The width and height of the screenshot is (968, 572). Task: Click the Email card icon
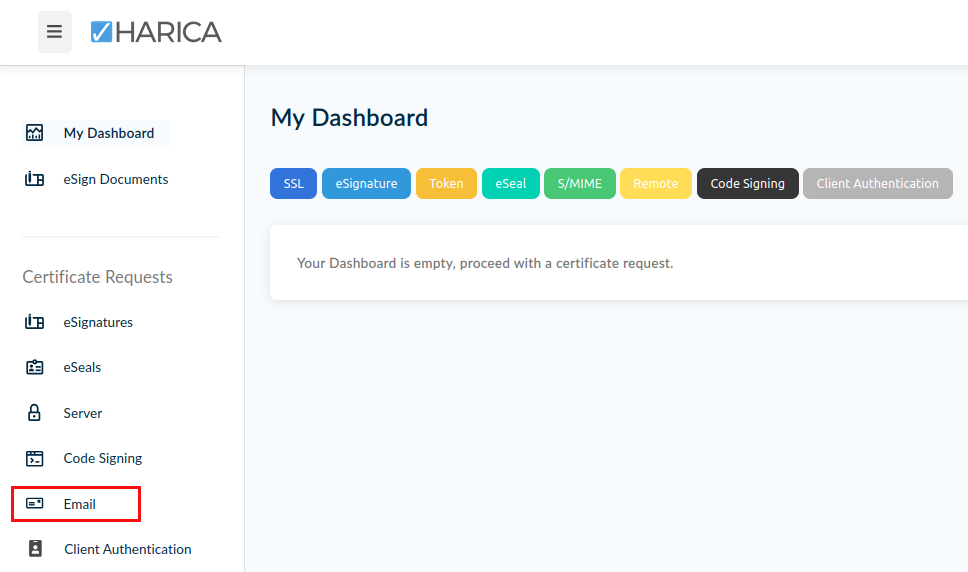click(35, 504)
